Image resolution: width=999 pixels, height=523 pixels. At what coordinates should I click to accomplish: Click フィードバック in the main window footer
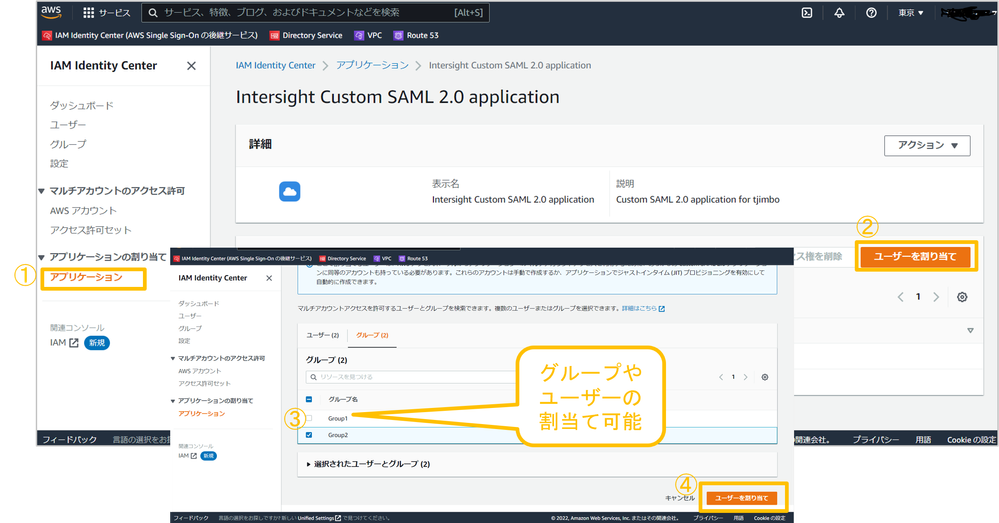pyautogui.click(x=69, y=440)
